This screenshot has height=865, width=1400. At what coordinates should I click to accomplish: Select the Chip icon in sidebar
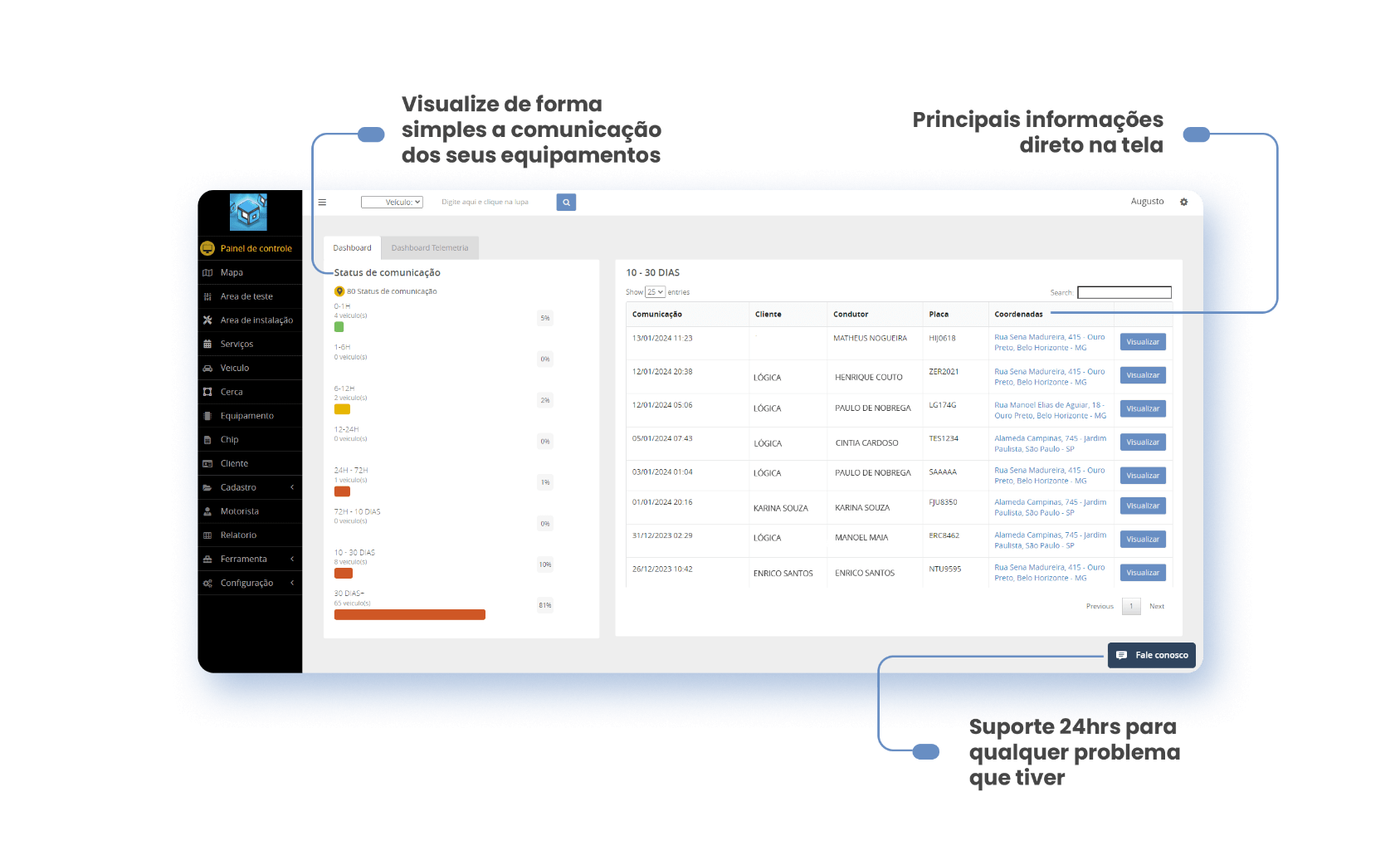[x=207, y=440]
